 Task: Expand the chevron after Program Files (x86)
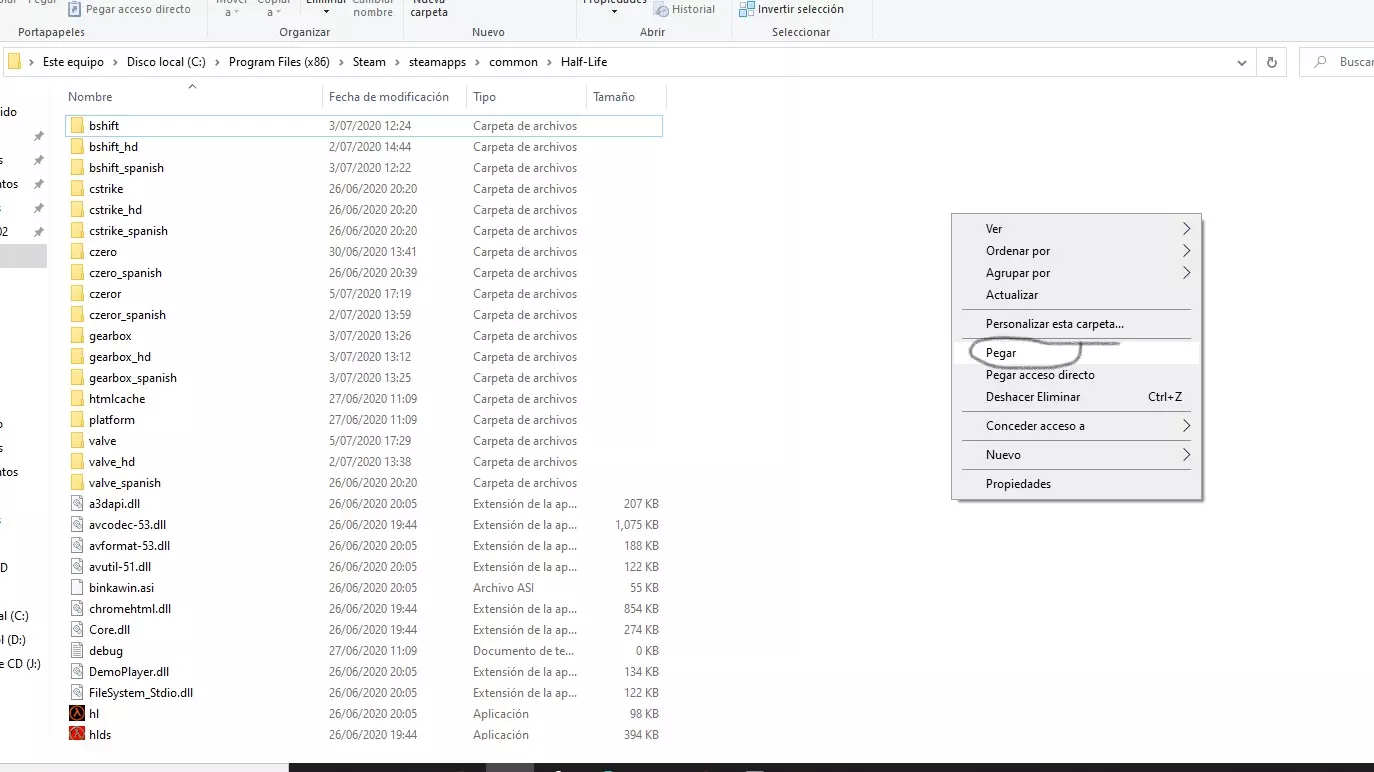click(342, 62)
